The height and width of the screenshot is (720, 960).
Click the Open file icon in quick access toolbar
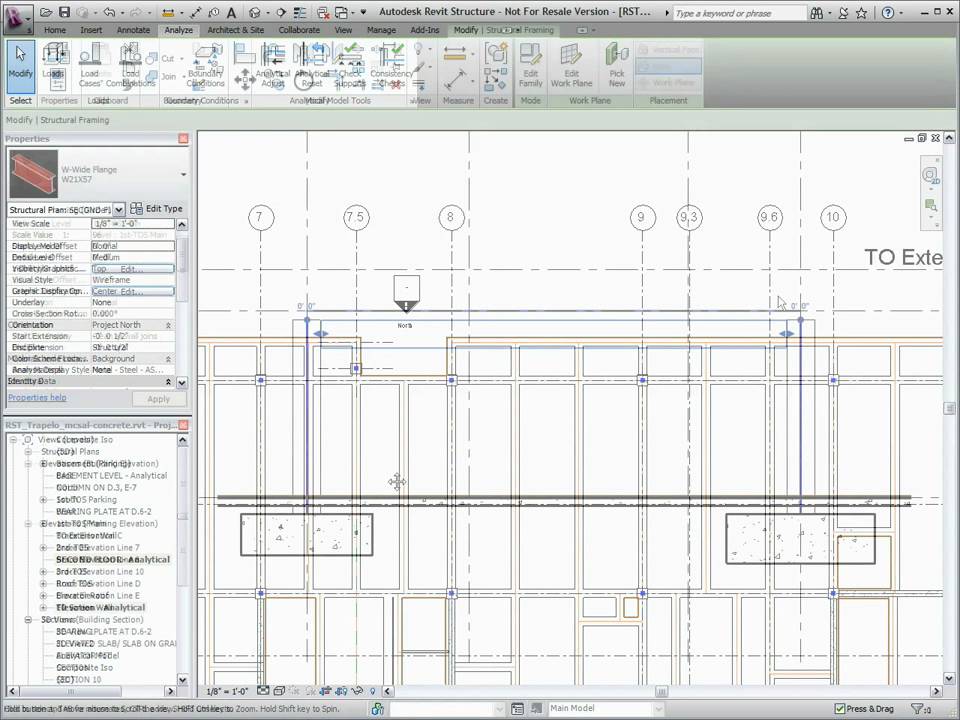pyautogui.click(x=46, y=12)
